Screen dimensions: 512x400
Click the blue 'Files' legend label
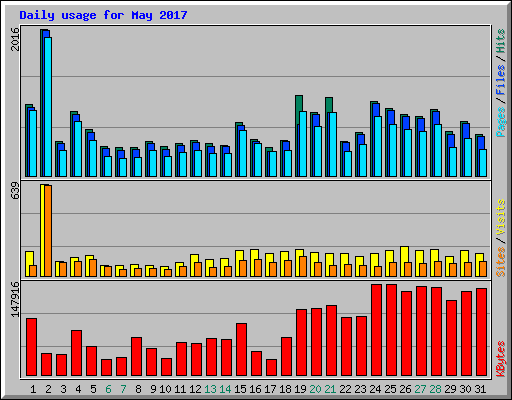(x=501, y=79)
